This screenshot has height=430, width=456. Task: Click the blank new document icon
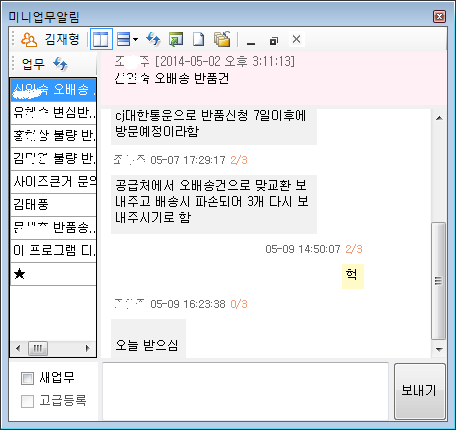click(x=199, y=39)
